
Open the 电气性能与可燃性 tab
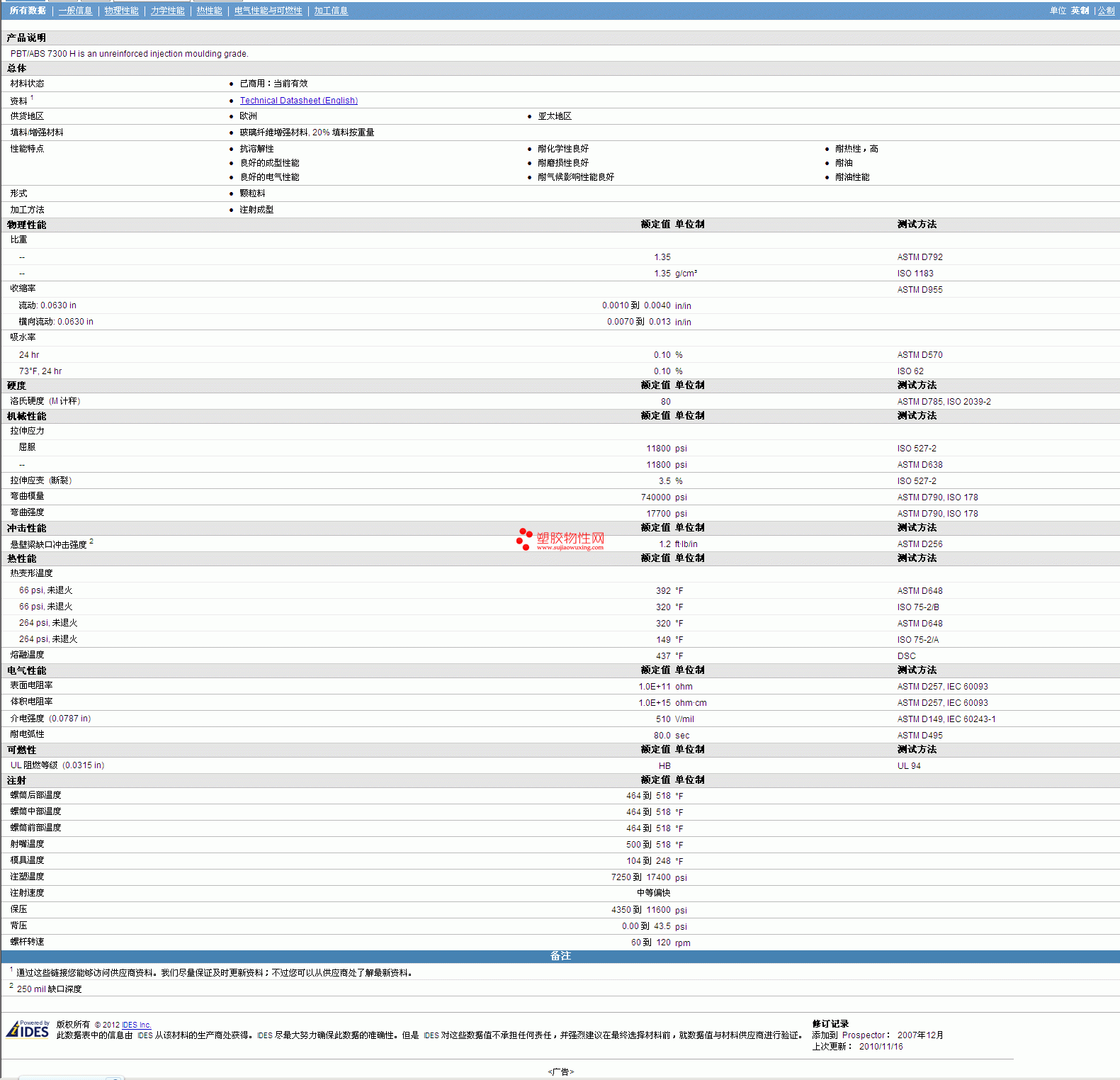click(x=268, y=11)
